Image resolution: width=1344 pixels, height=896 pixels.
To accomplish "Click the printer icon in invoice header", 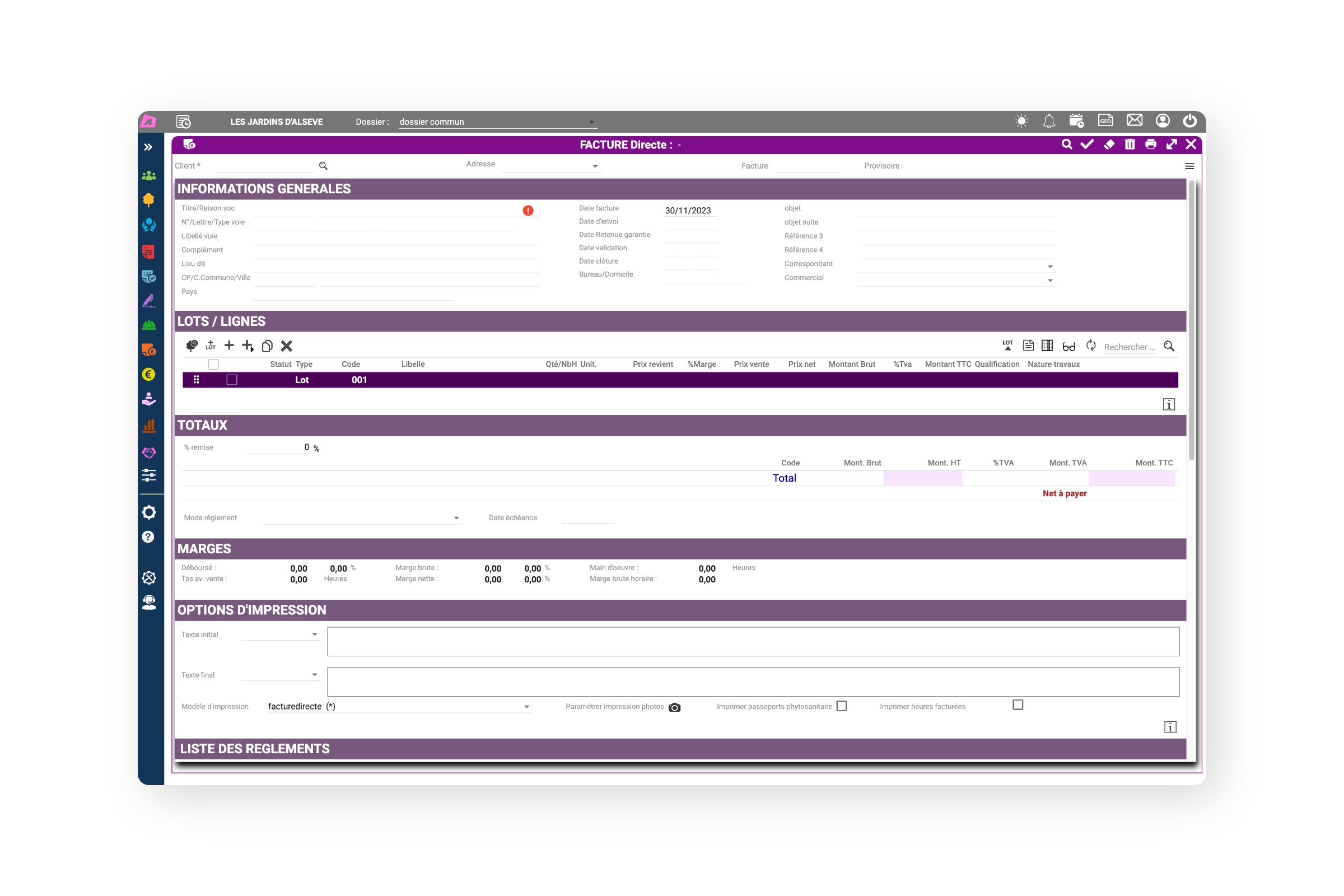I will coord(1150,144).
